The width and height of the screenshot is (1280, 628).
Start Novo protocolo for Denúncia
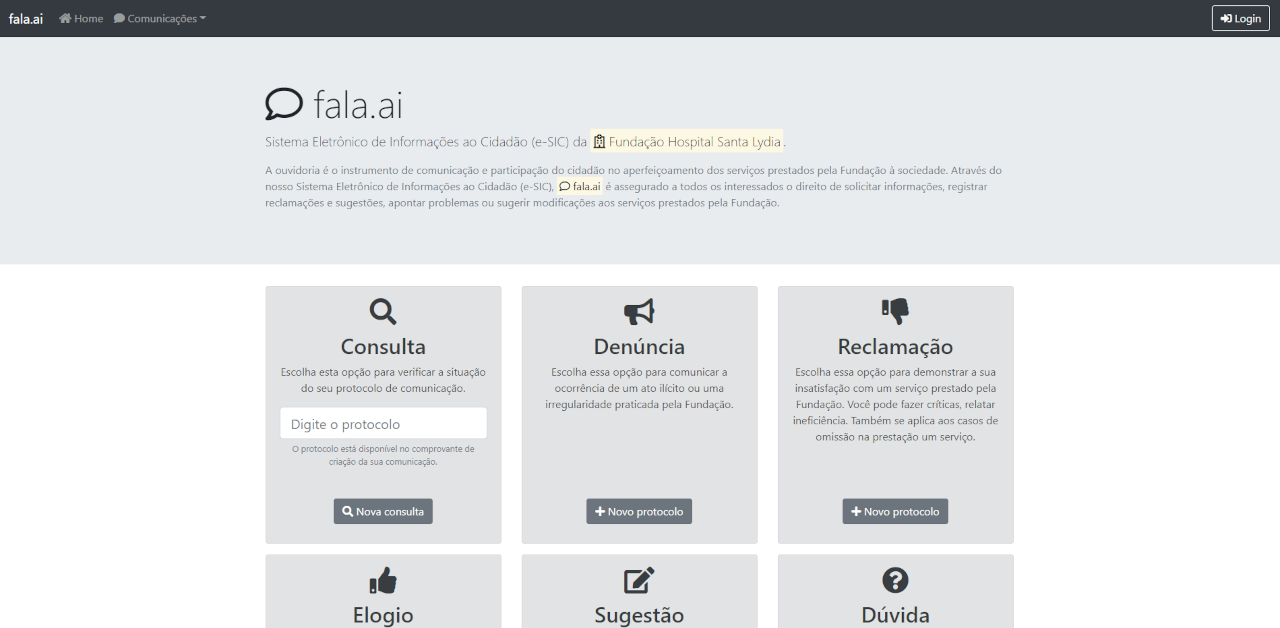639,511
